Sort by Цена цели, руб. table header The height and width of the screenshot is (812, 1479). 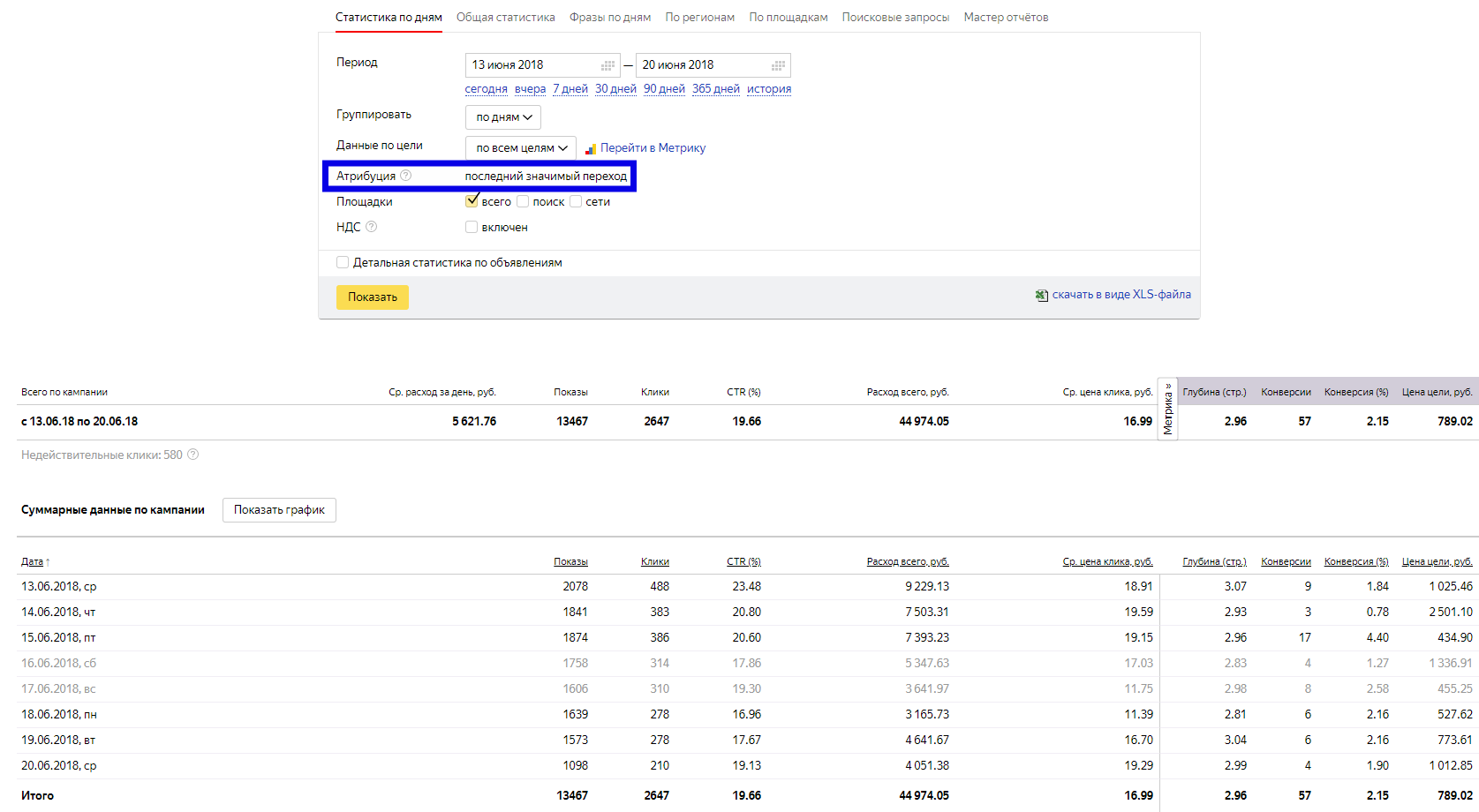1437,561
